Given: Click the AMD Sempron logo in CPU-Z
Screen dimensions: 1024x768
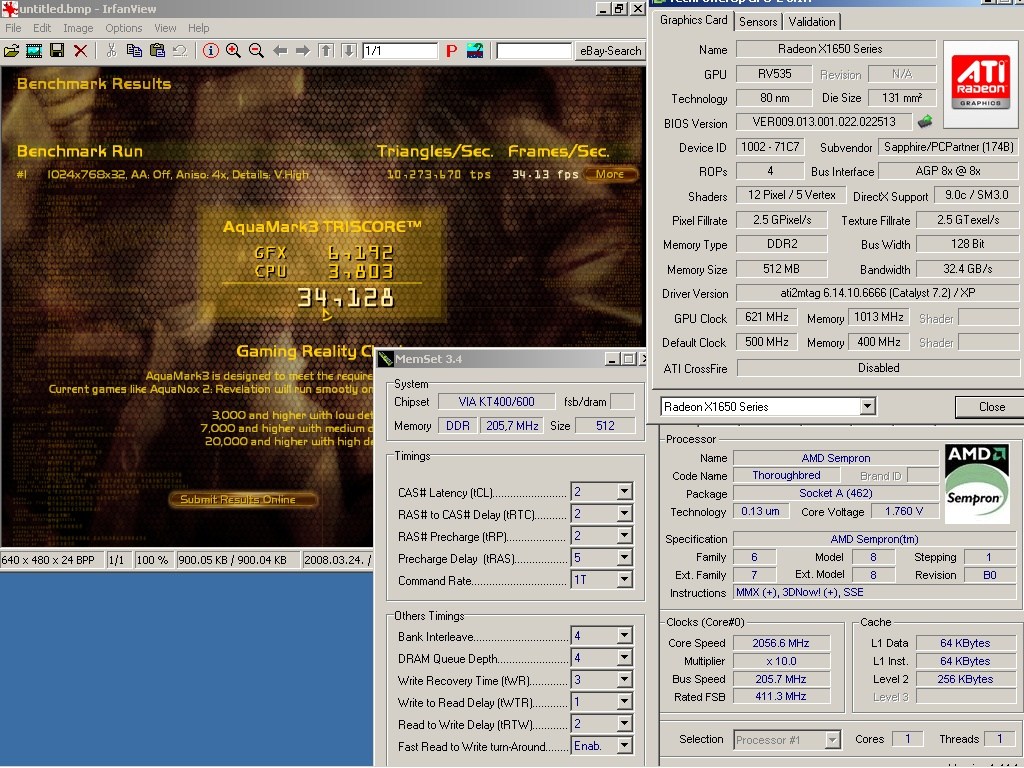Looking at the screenshot, I should [x=977, y=483].
